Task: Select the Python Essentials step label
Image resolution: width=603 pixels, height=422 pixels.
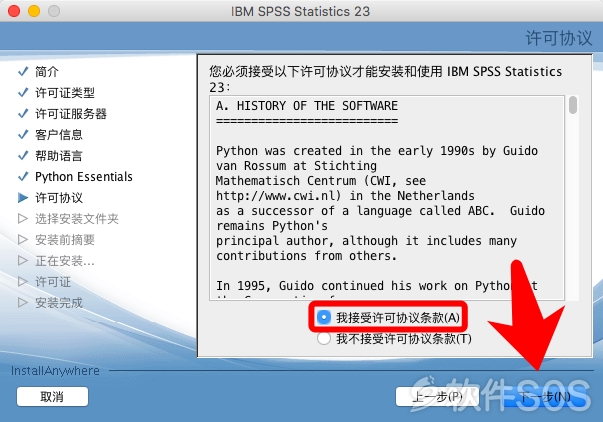Action: (84, 177)
